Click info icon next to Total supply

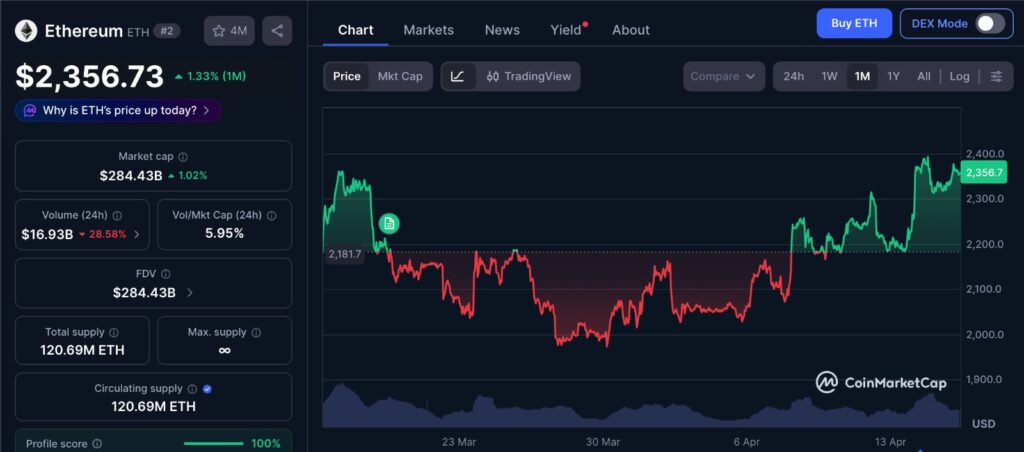click(x=114, y=332)
